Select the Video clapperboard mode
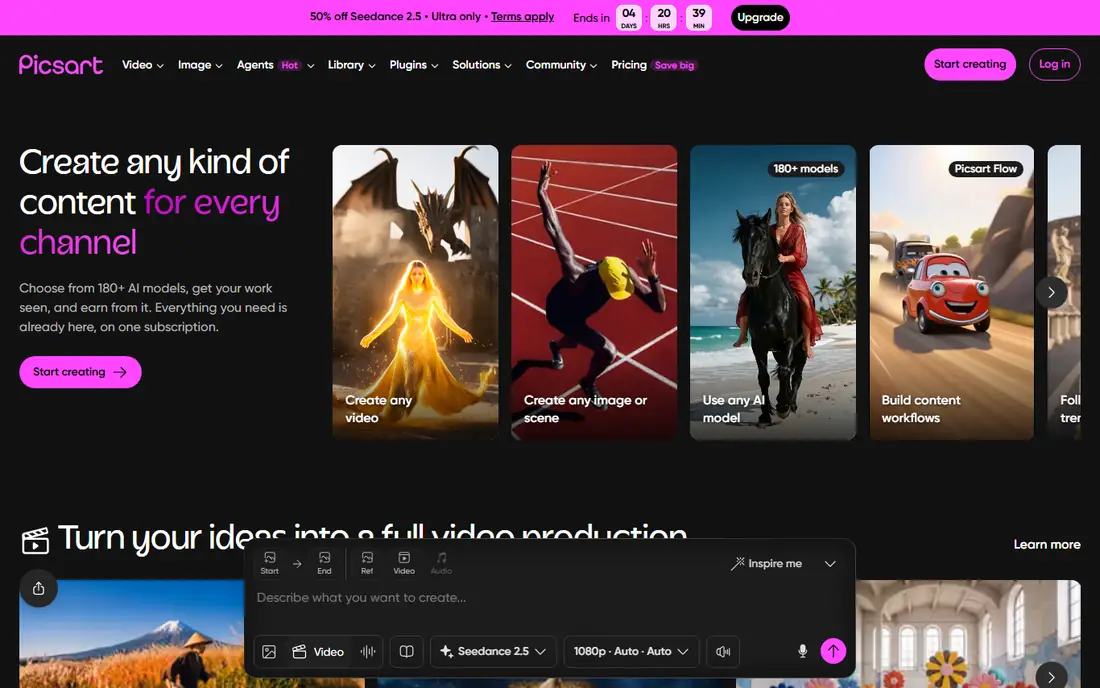The width and height of the screenshot is (1100, 688). point(318,652)
